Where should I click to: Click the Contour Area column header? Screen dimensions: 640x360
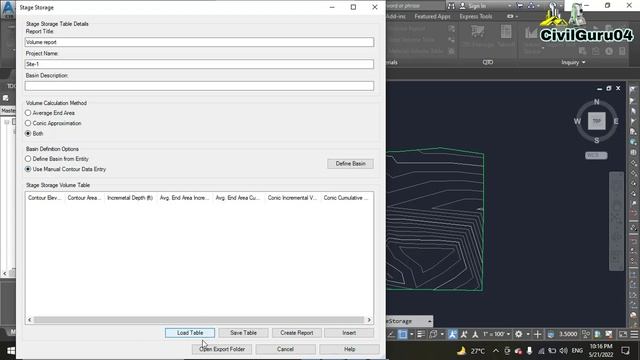[x=84, y=198]
